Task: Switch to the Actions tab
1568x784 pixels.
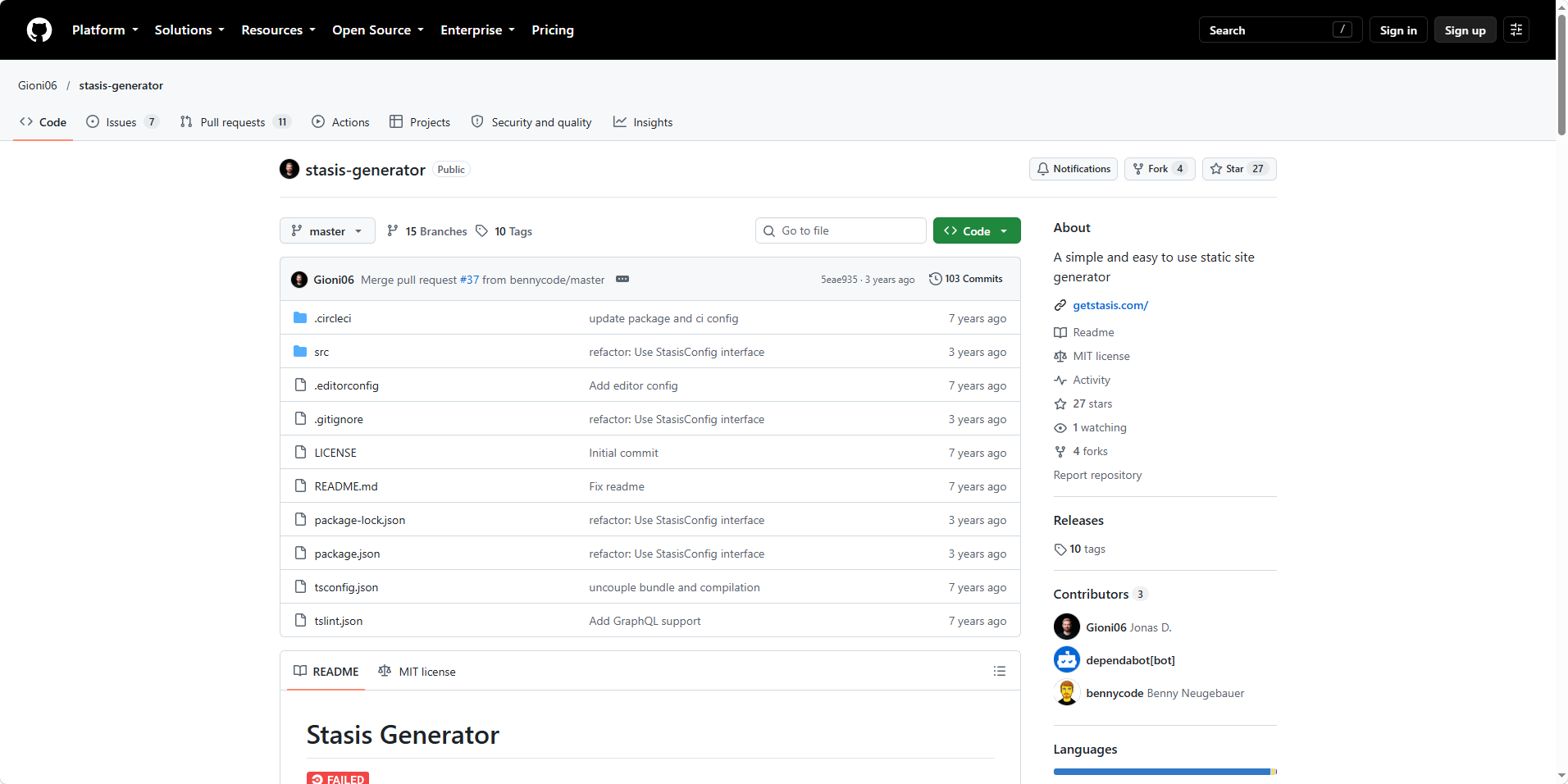Action: [340, 122]
